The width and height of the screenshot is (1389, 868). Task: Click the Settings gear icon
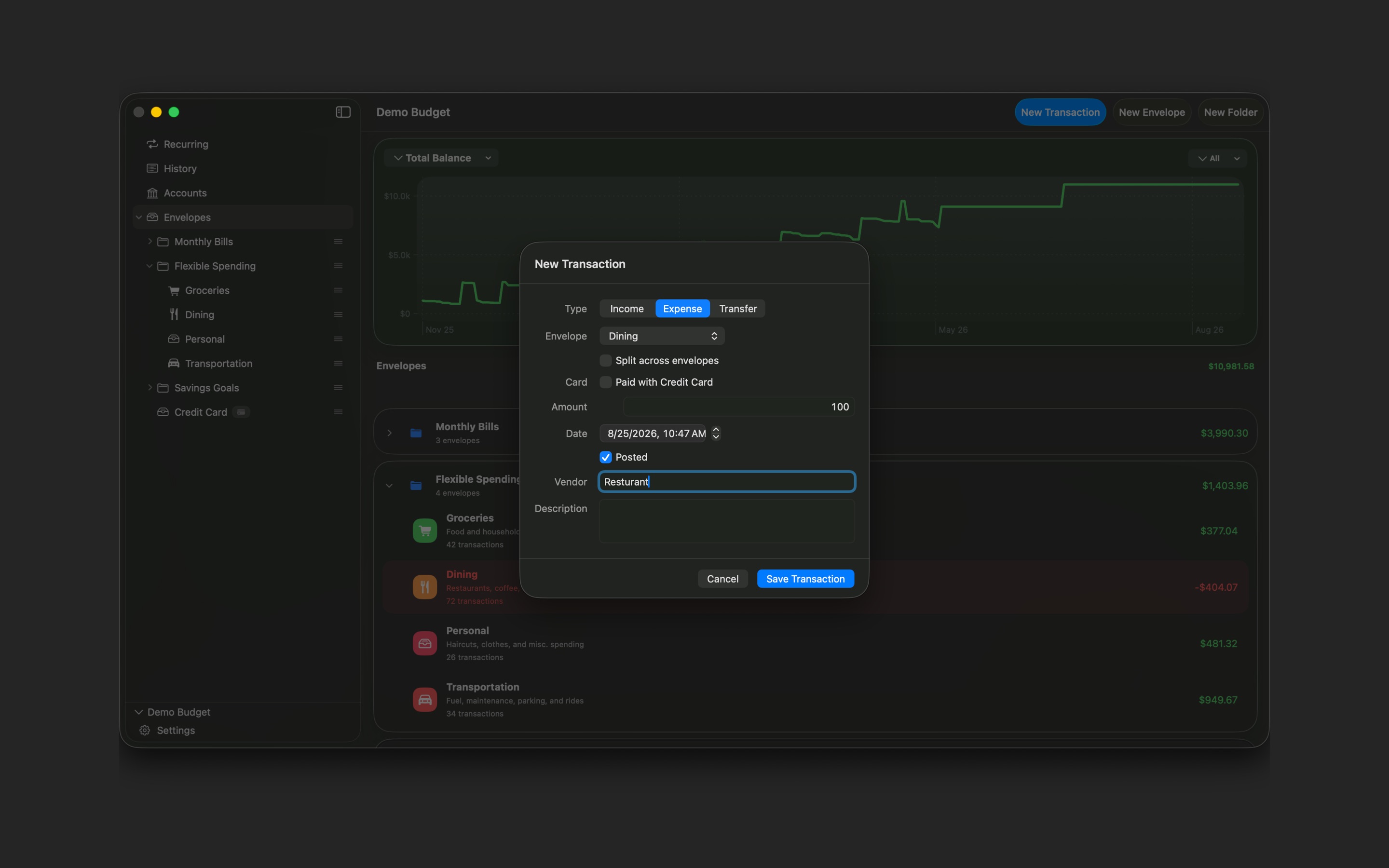(145, 730)
